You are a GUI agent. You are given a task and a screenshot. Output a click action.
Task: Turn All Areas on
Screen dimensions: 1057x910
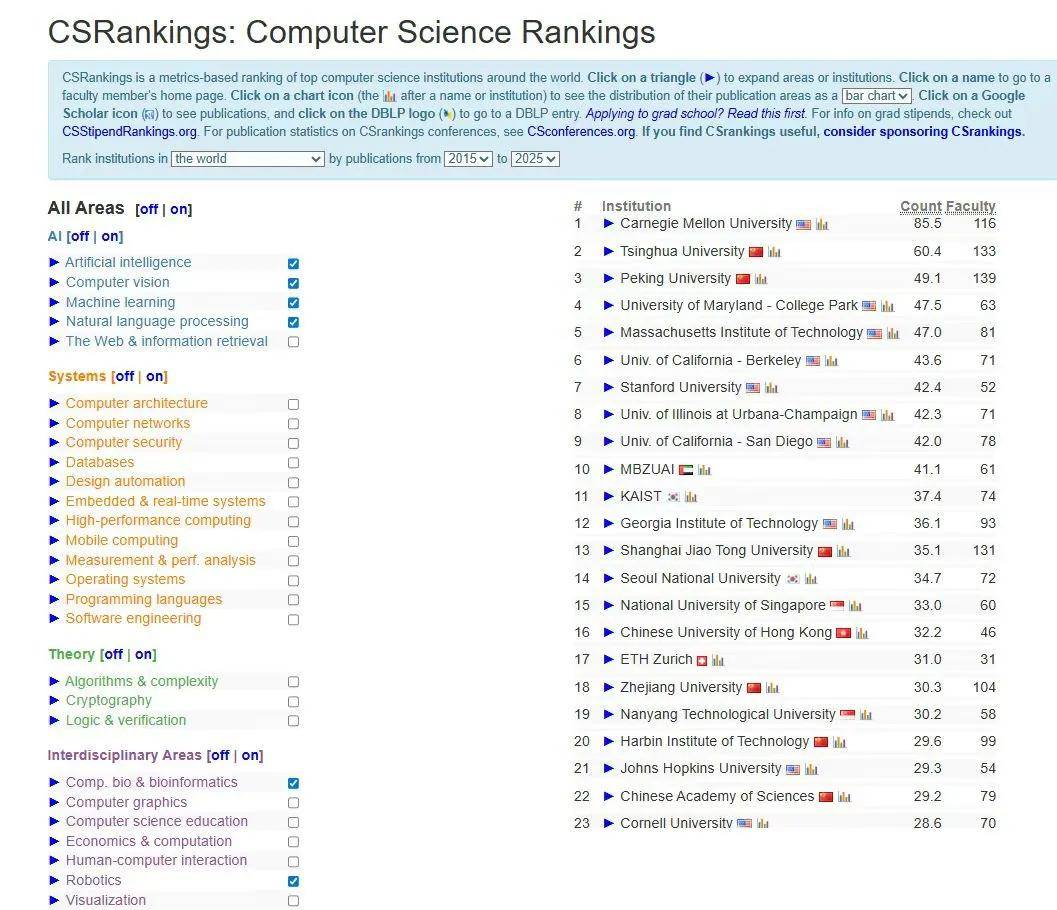coord(179,210)
